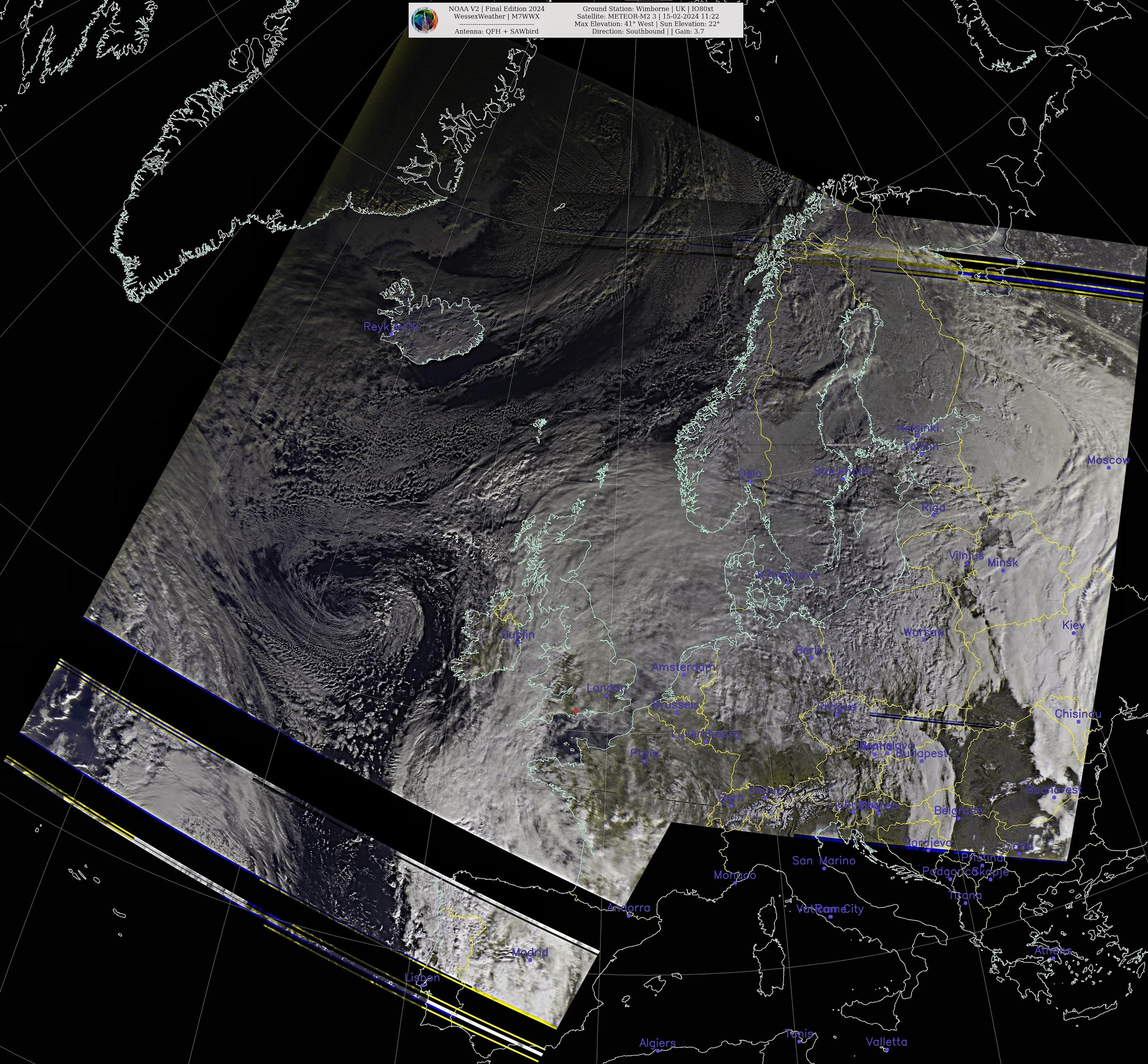Click the Kiev city marker dot
This screenshot has width=1148, height=1064.
pos(1073,633)
